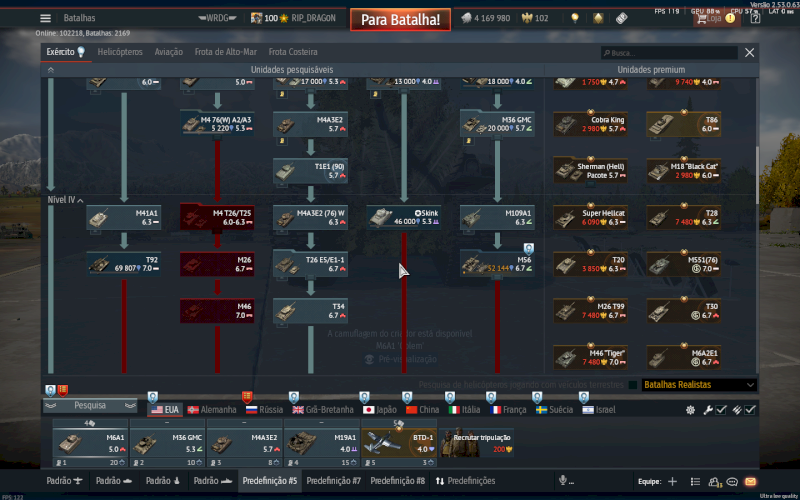This screenshot has height=500, width=800.
Task: Open the mail envelope icon
Action: point(750,481)
